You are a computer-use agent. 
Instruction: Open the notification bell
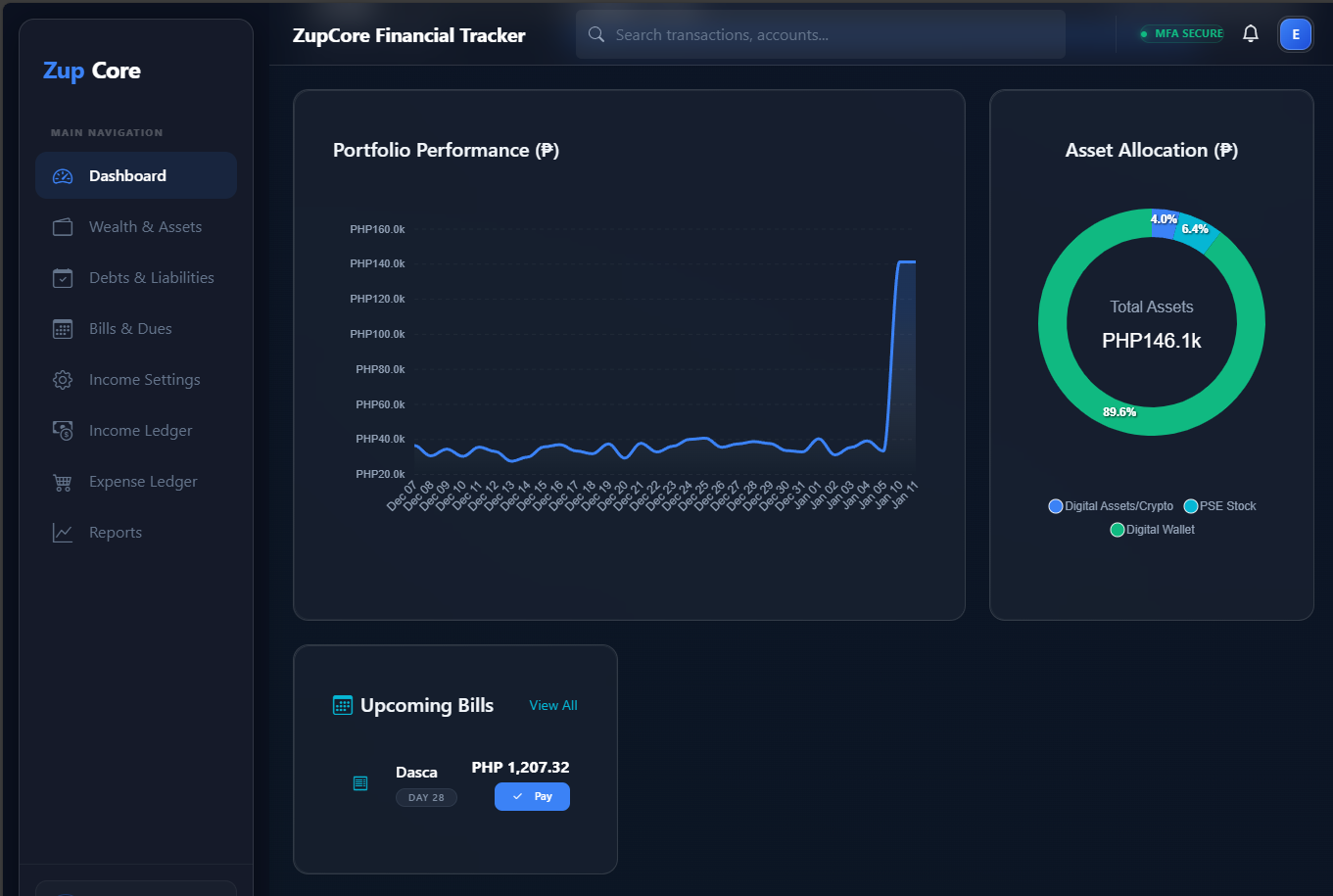(1251, 32)
